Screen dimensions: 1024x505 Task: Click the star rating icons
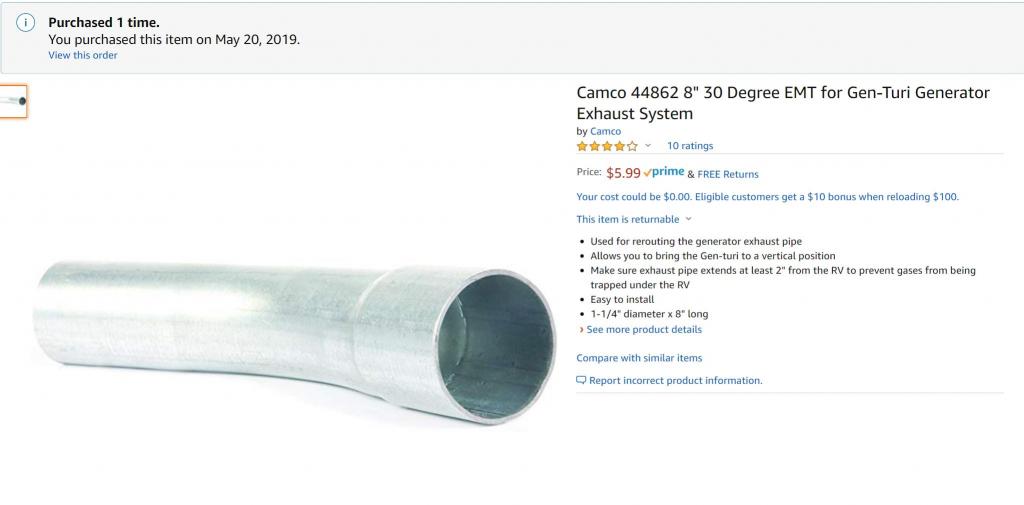pyautogui.click(x=606, y=146)
